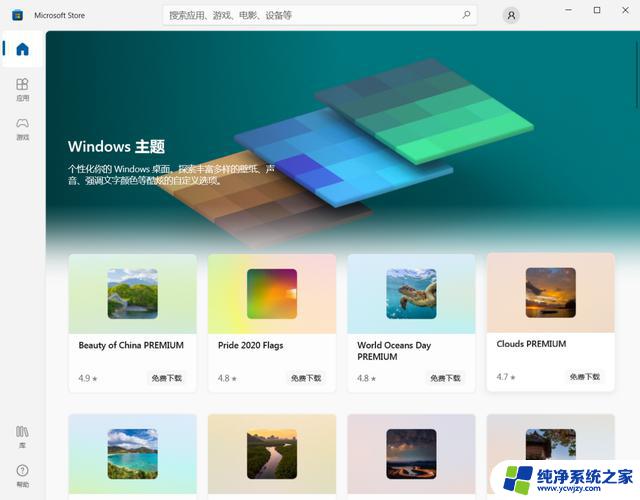Click the Beauty of China PREMIUM title
This screenshot has width=640, height=500.
point(131,345)
